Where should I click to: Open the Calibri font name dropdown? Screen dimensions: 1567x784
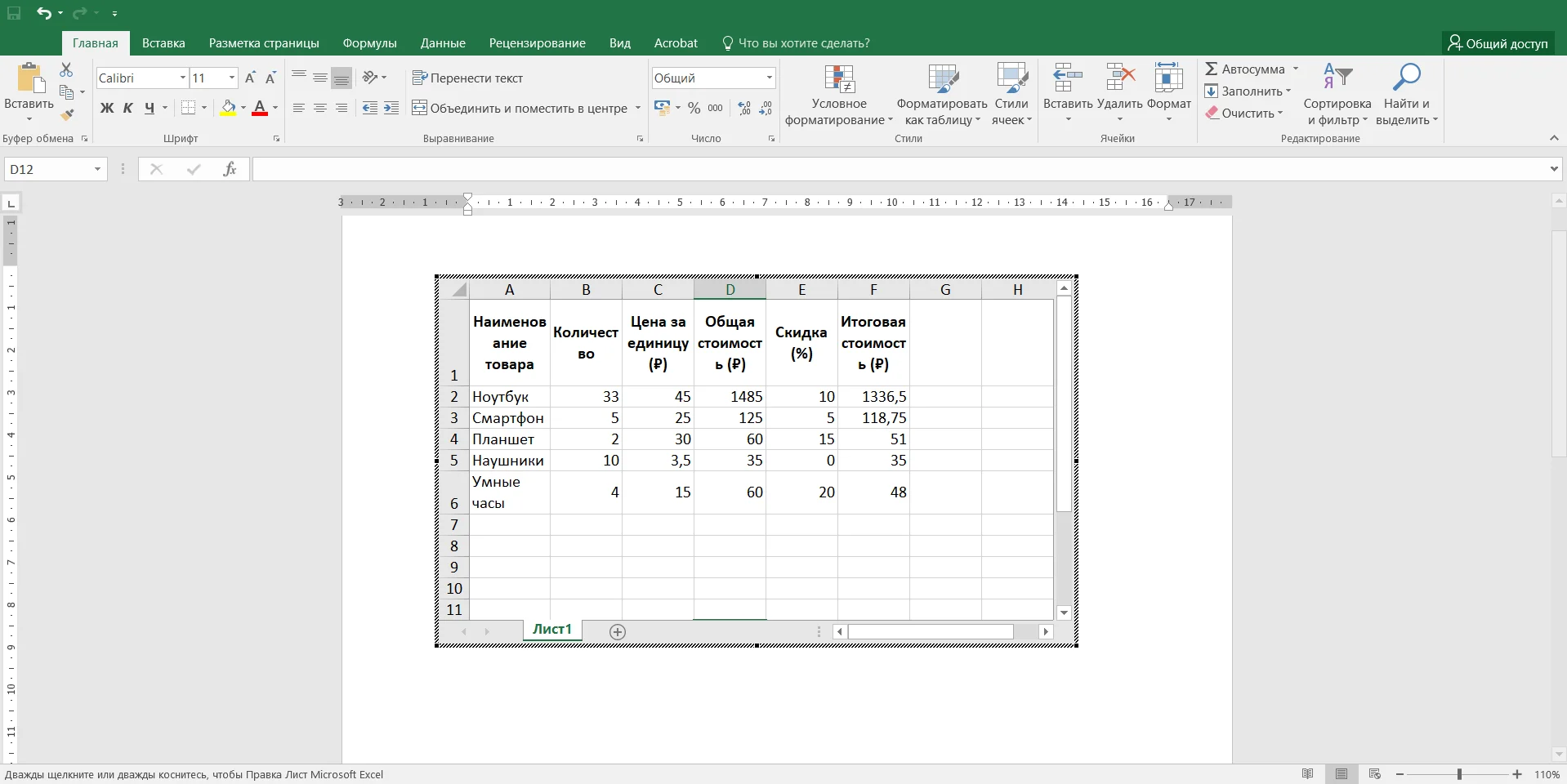[x=182, y=78]
